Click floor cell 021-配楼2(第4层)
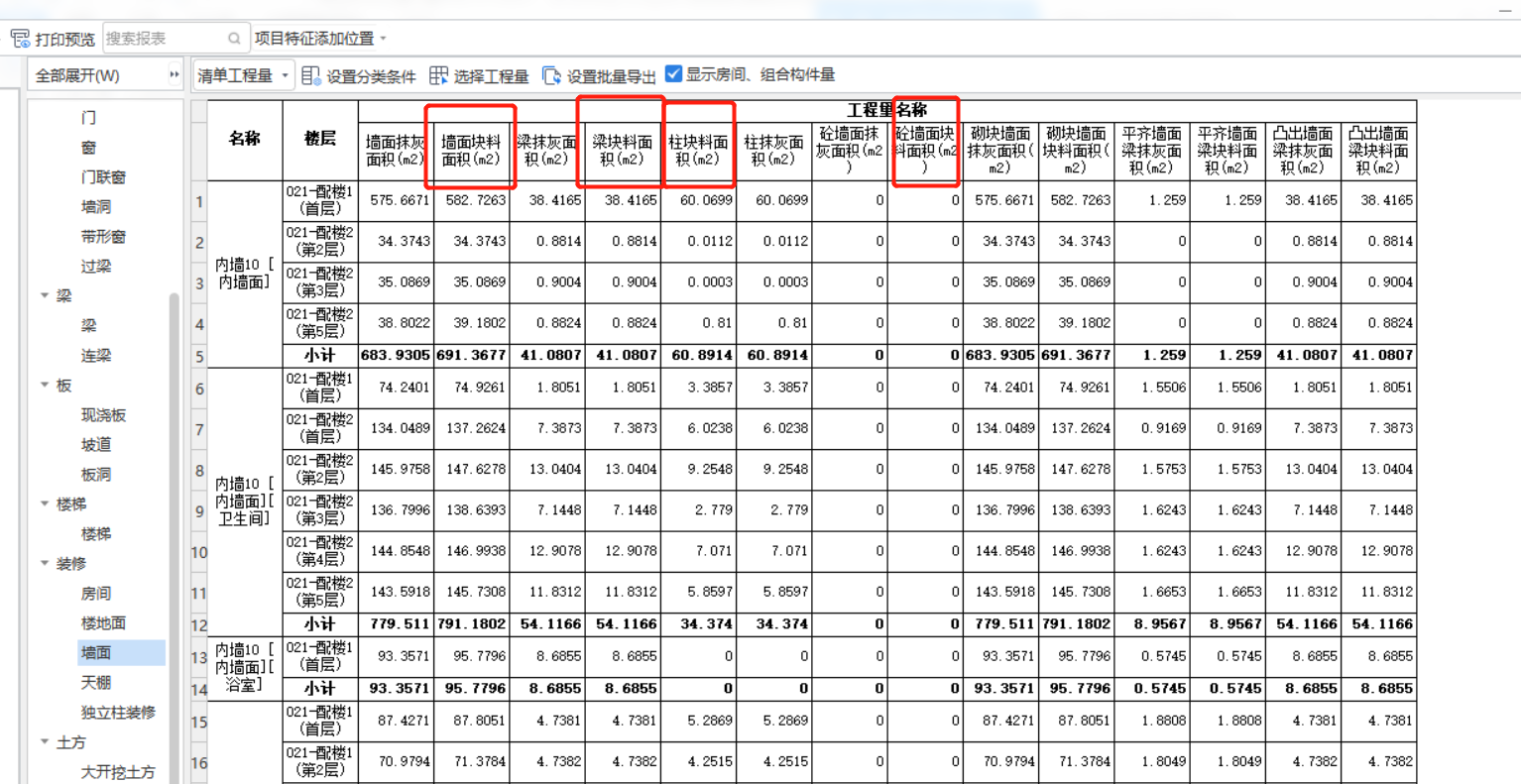1521x784 pixels. (x=320, y=551)
